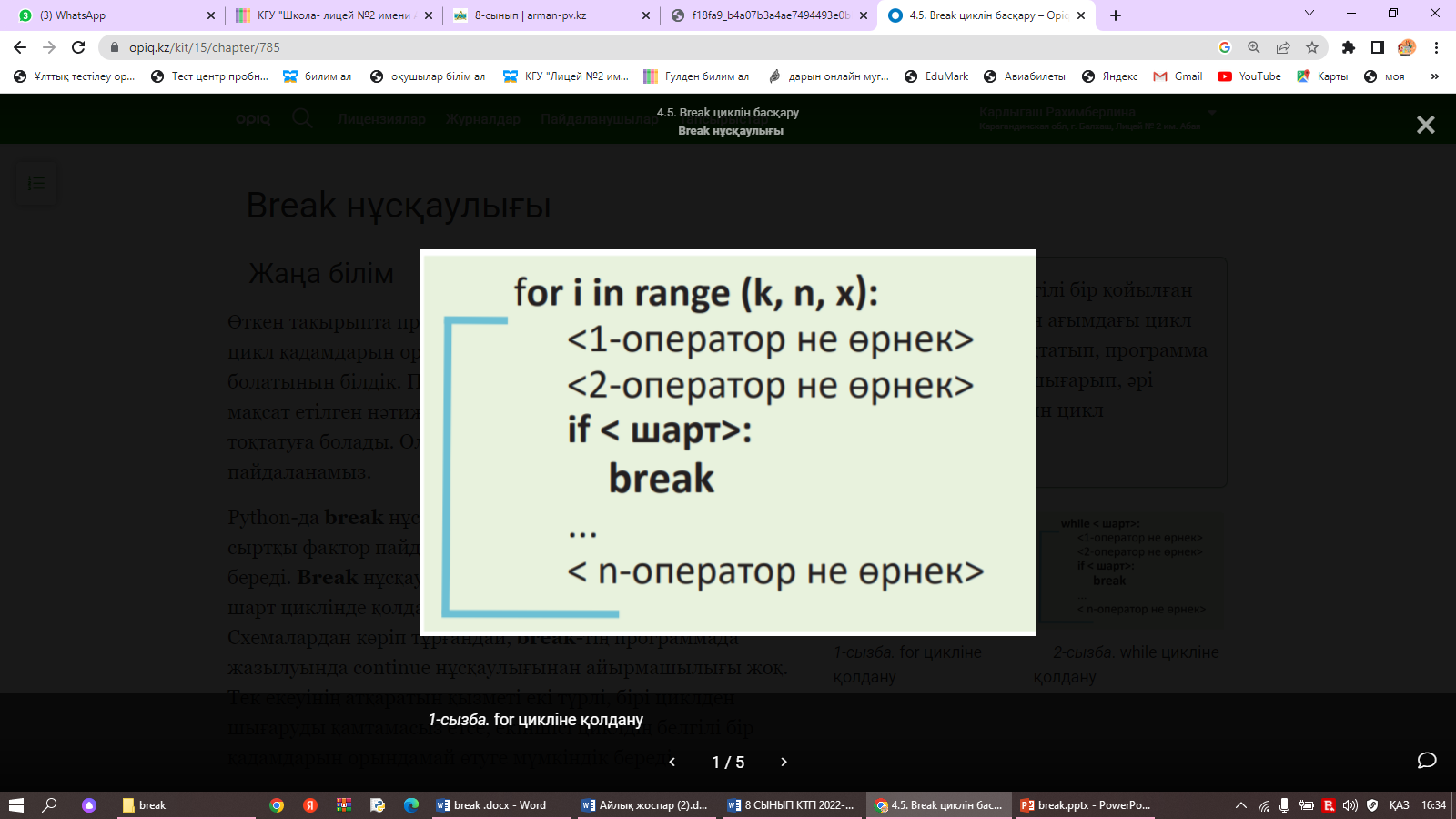Open the дарын онлайн bookmark
The width and height of the screenshot is (1456, 819).
[x=828, y=76]
